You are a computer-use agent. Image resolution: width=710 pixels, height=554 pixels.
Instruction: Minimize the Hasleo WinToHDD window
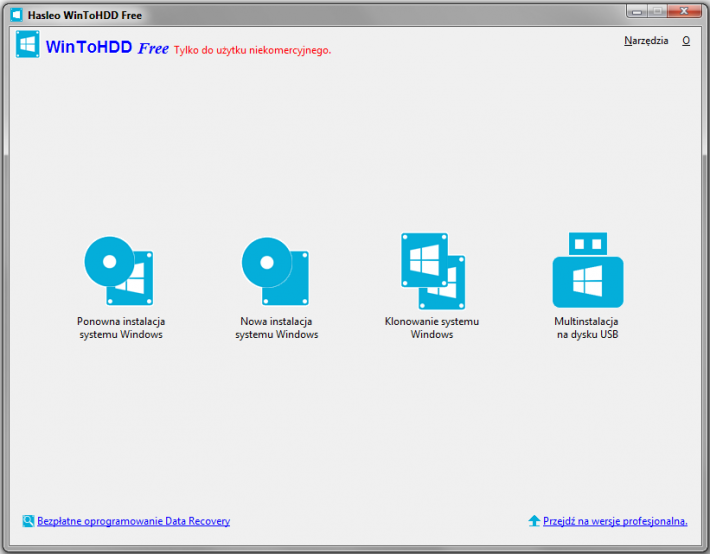click(x=637, y=11)
